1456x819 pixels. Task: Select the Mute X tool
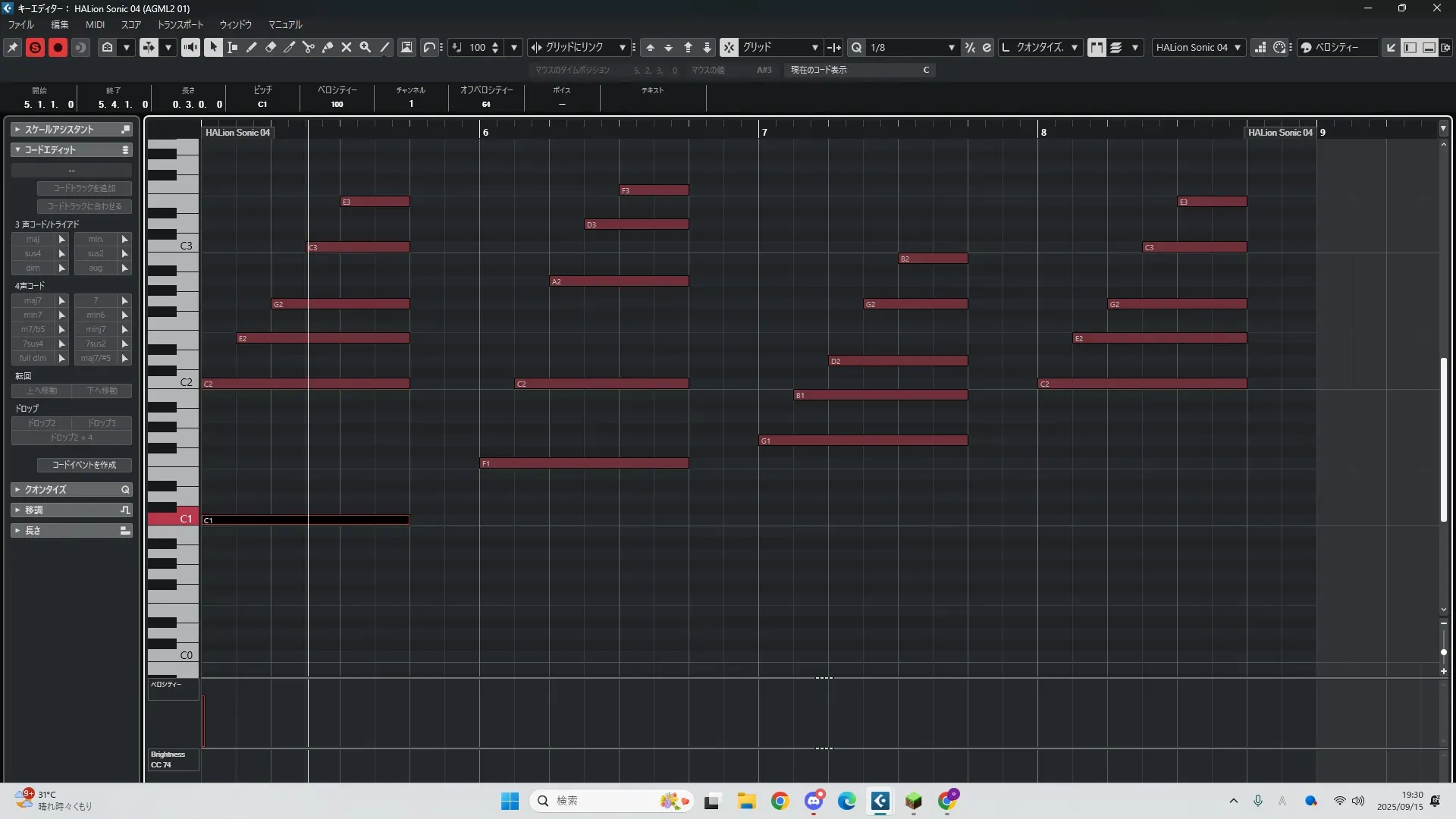(x=347, y=47)
